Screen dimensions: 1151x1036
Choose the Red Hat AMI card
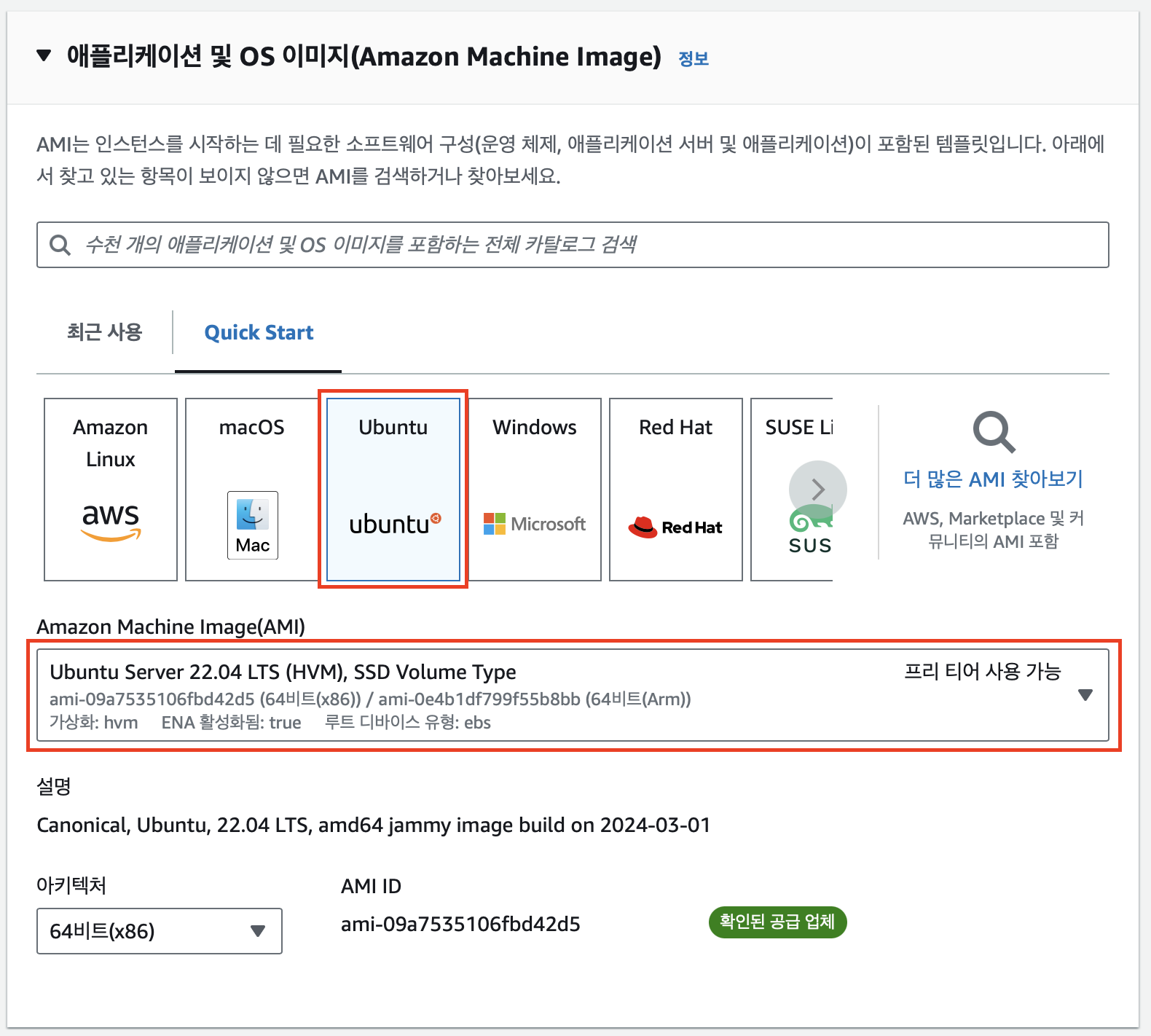[676, 490]
